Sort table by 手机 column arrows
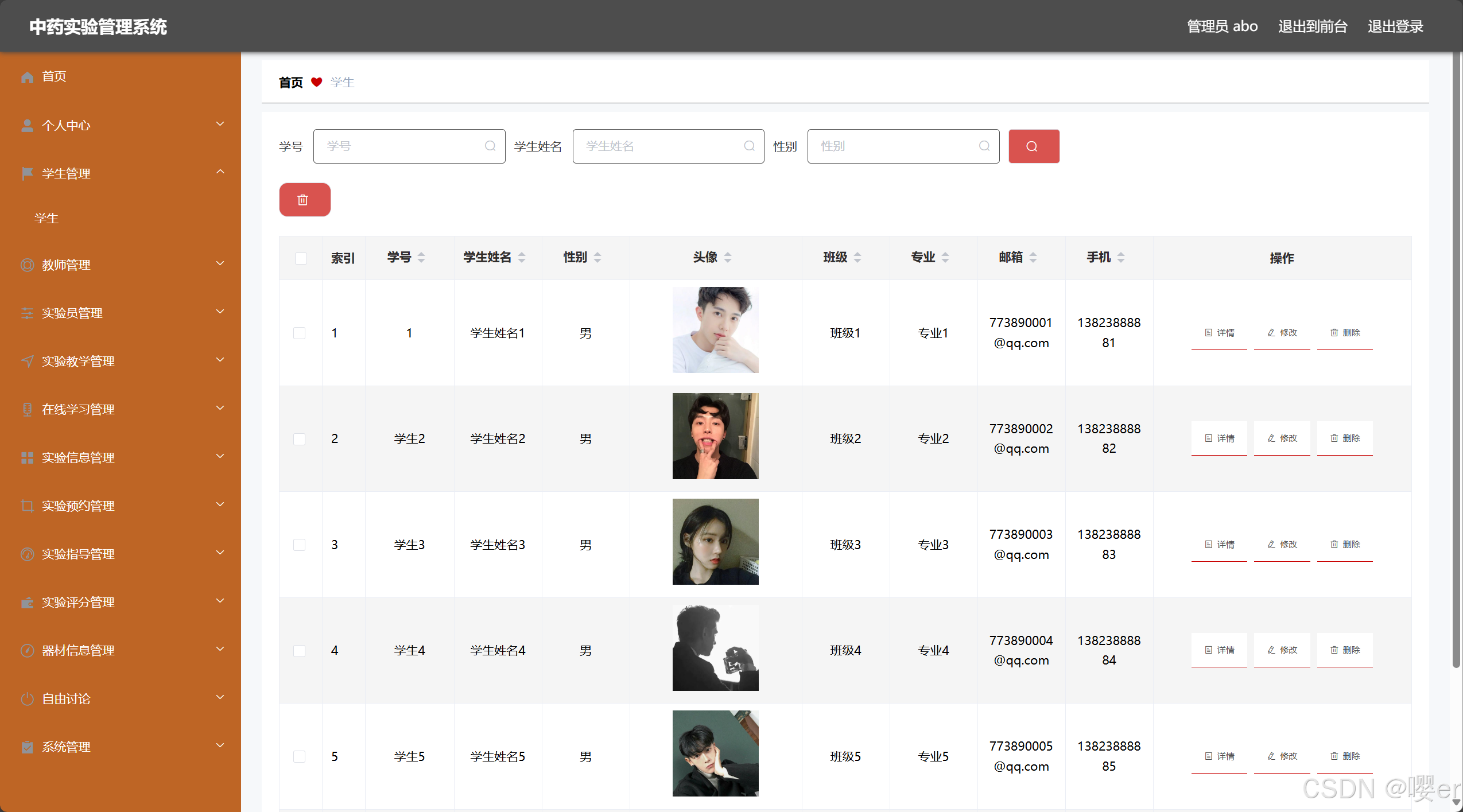Viewport: 1463px width, 812px height. [x=1121, y=258]
